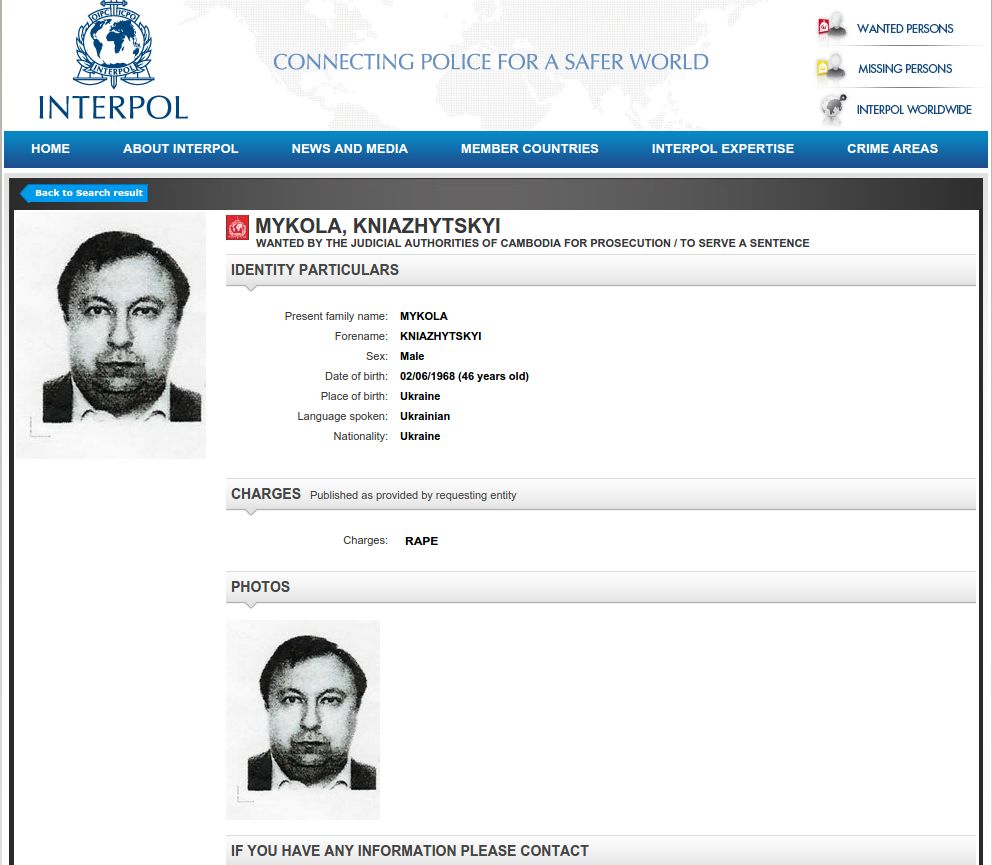The image size is (992, 865).
Task: Click the INTERPOL globe emblem logo
Action: 114,44
